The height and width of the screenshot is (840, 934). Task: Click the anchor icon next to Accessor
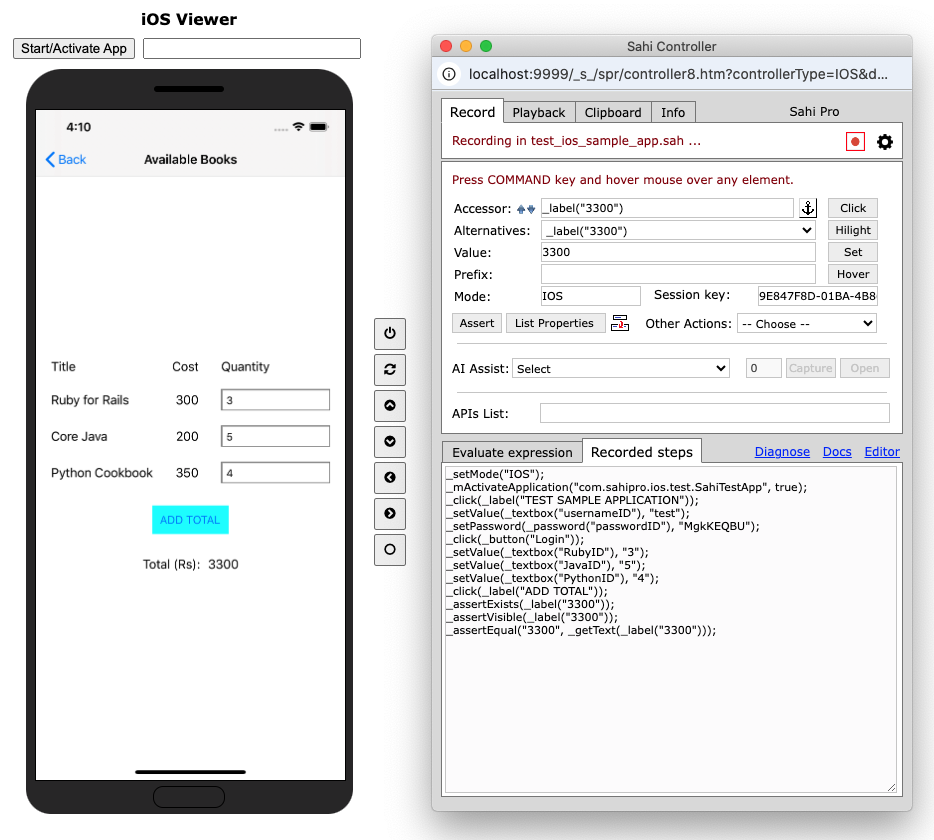pyautogui.click(x=808, y=208)
